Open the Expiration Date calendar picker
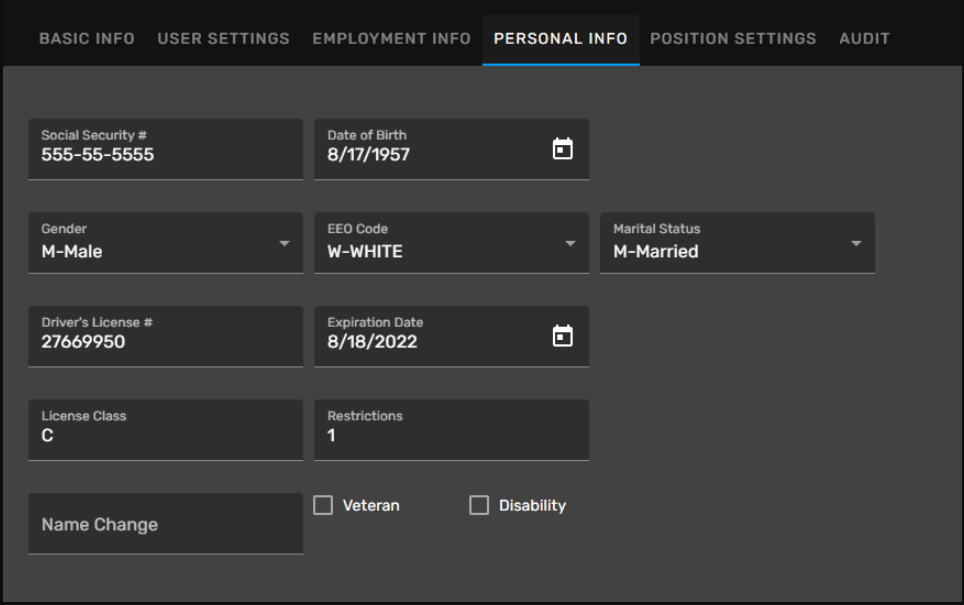 563,336
